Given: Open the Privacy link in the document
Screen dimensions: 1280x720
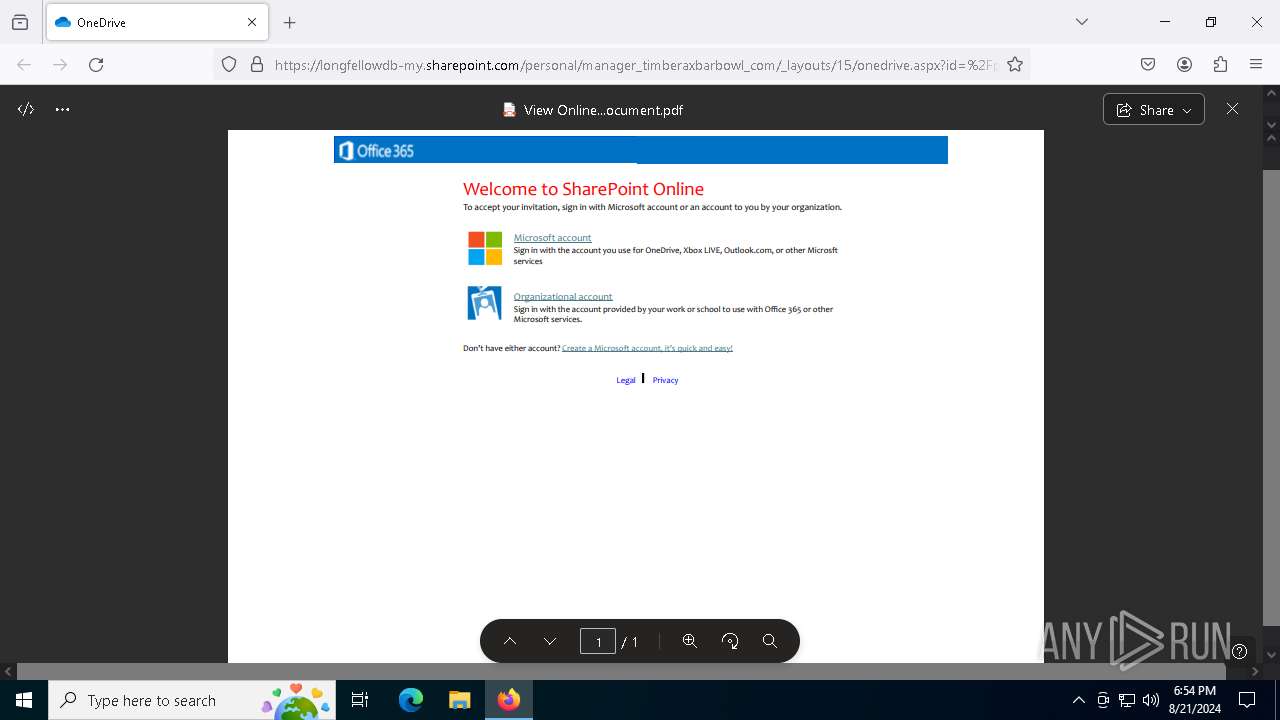Looking at the screenshot, I should 665,380.
